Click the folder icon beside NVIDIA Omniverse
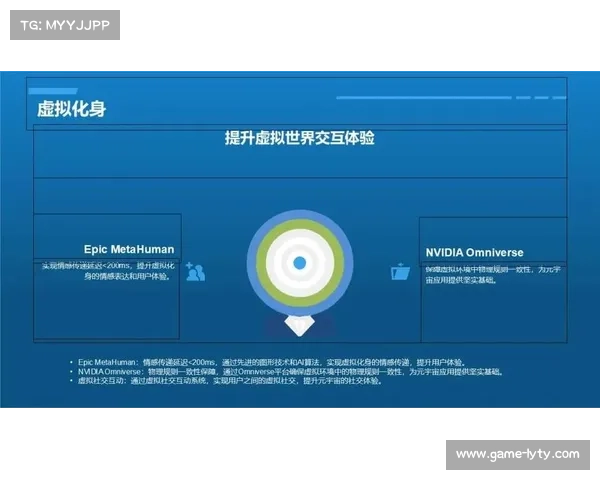The image size is (600, 480). click(x=400, y=271)
